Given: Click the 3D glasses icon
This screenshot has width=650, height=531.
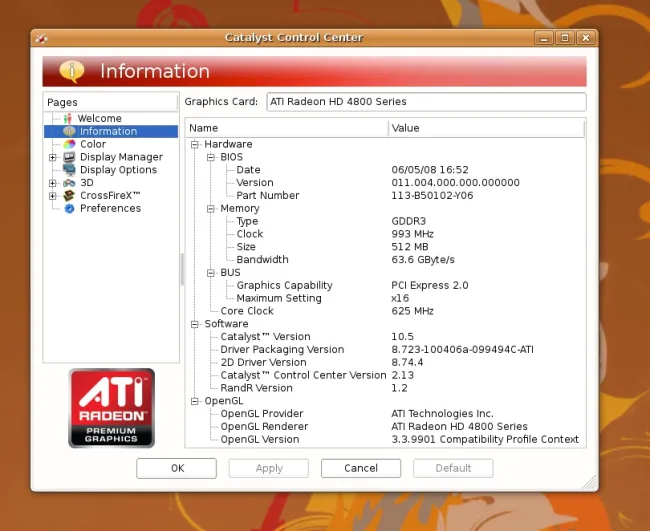Looking at the screenshot, I should [x=69, y=183].
